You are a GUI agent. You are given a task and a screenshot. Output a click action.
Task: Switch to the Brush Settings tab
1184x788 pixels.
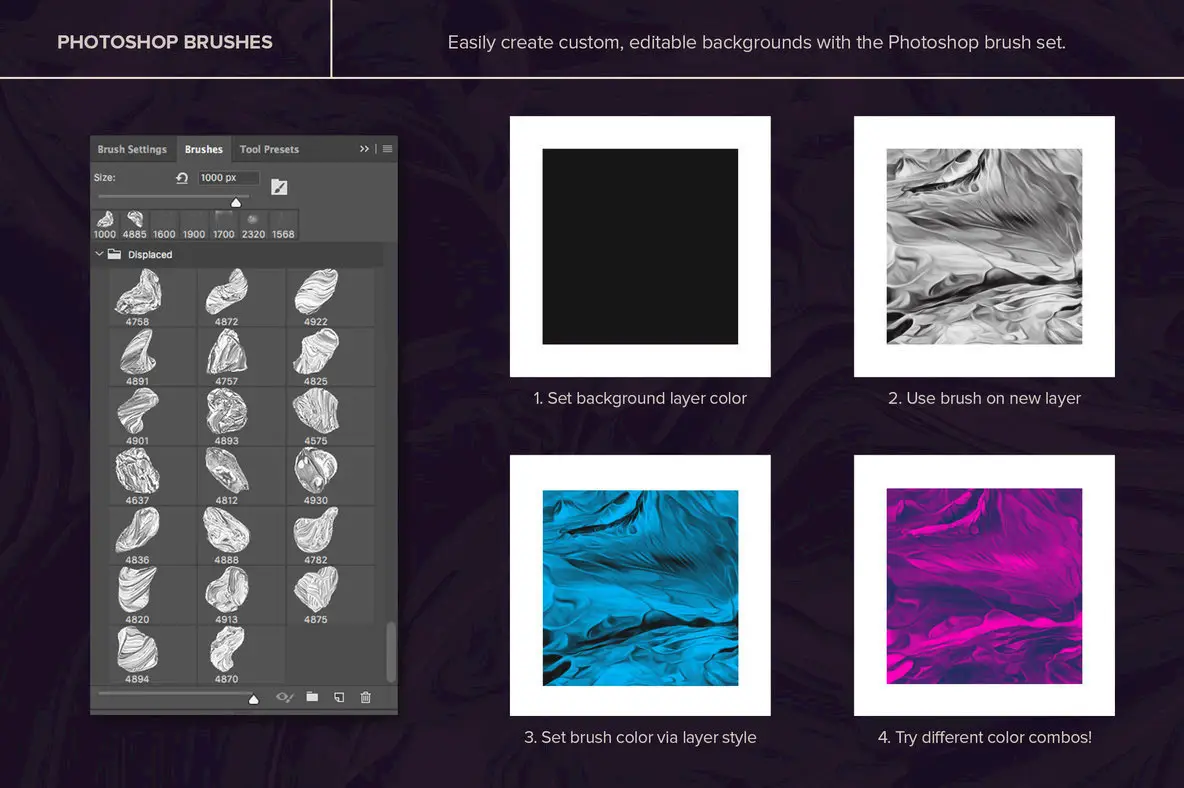point(132,149)
